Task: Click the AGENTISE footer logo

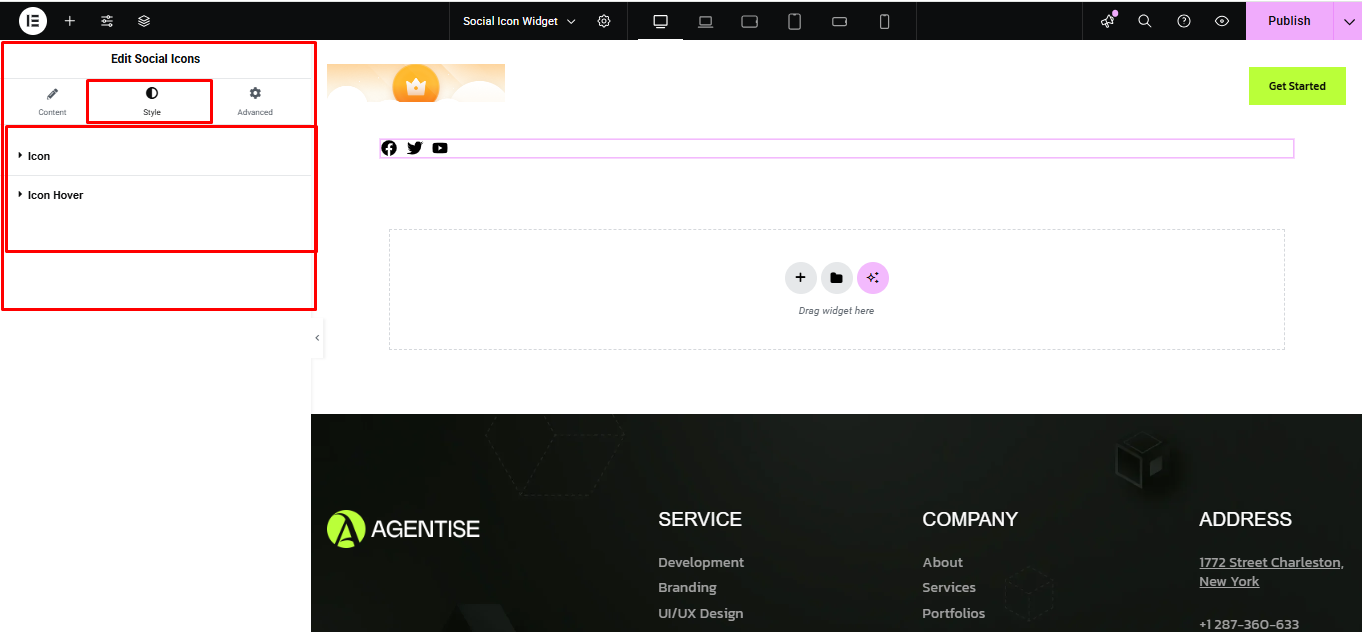Action: [x=403, y=529]
